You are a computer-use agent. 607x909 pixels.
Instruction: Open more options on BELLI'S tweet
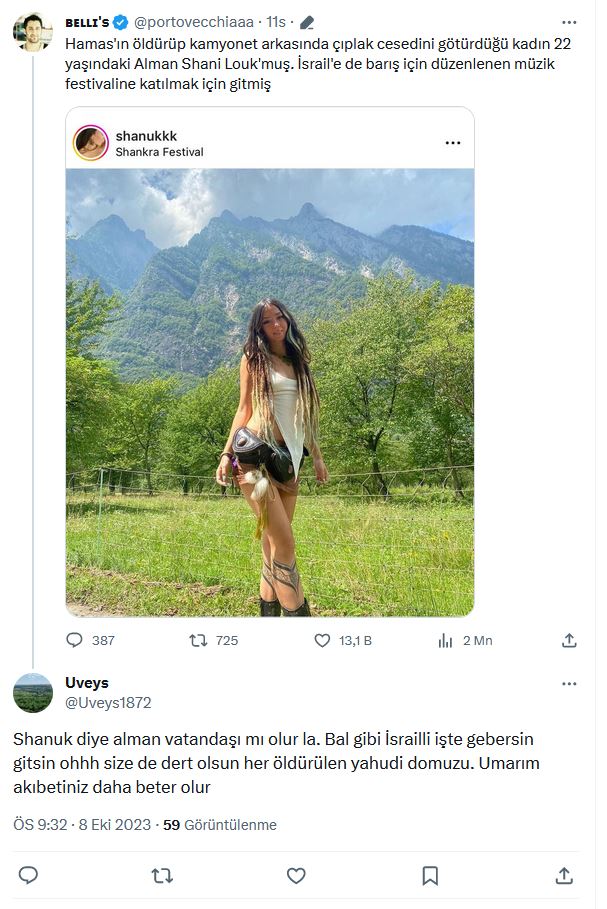[x=569, y=22]
